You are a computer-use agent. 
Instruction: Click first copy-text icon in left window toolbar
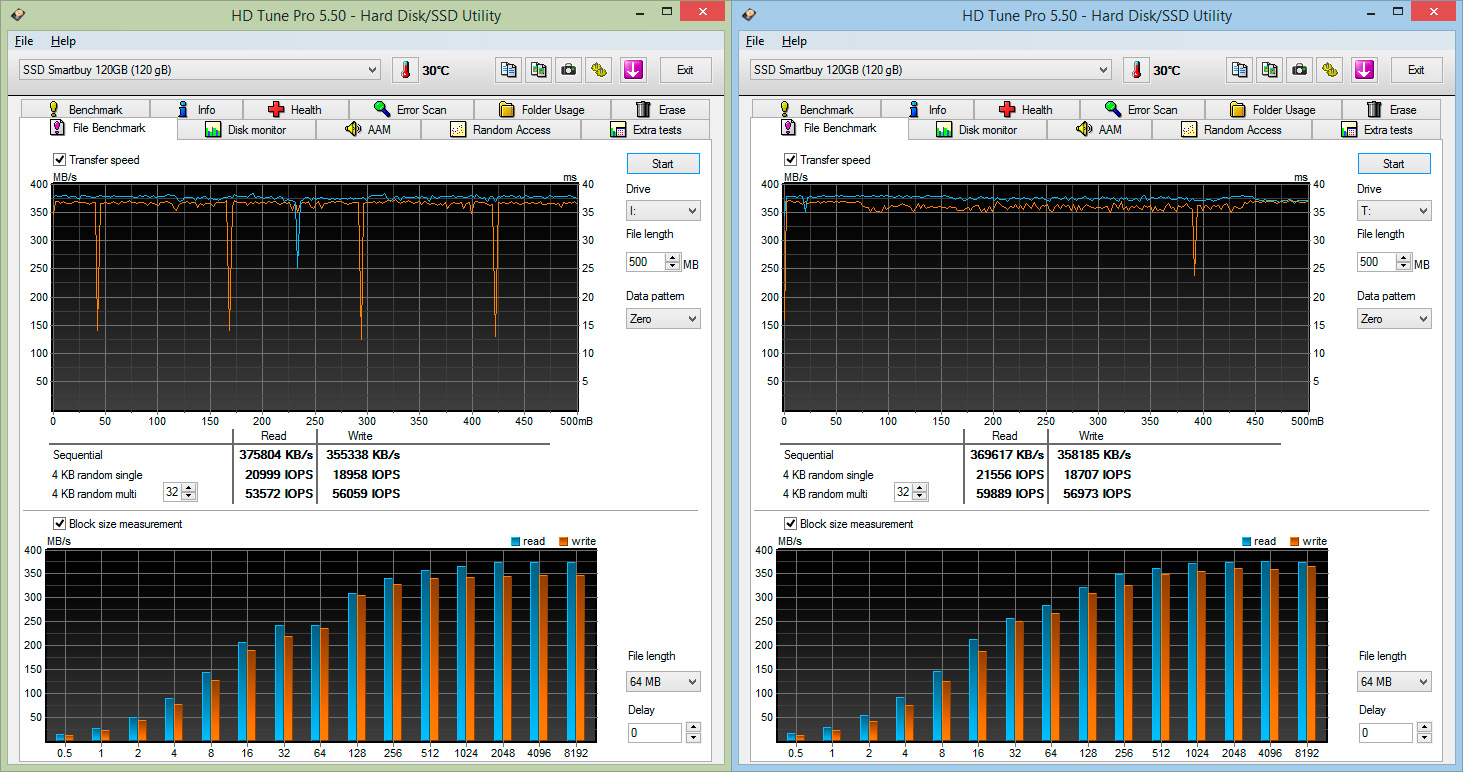[x=509, y=70]
